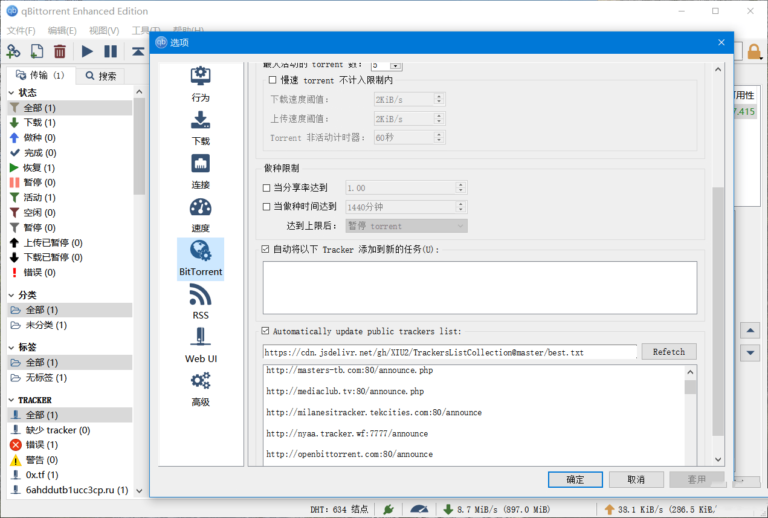Toggle the 当分享率达到 checkbox
This screenshot has height=518, width=768.
click(x=266, y=187)
